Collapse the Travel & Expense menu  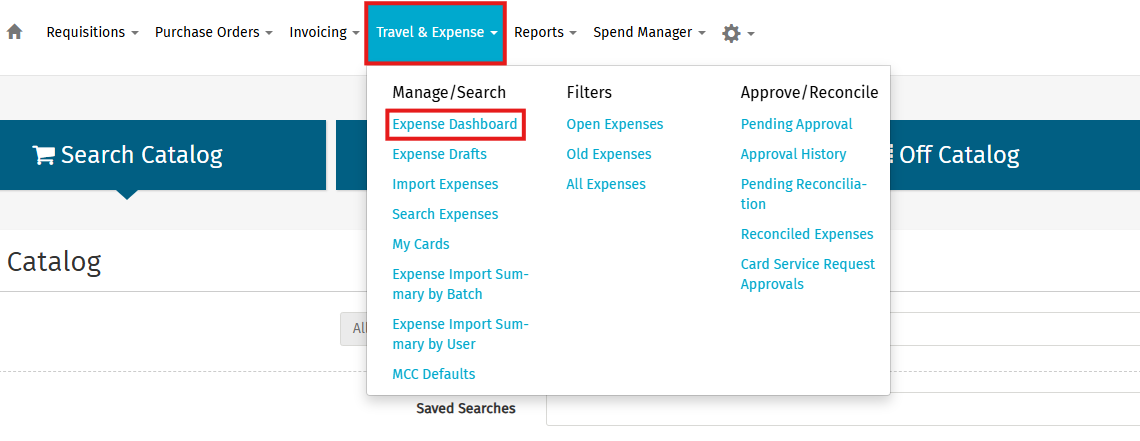tap(436, 32)
